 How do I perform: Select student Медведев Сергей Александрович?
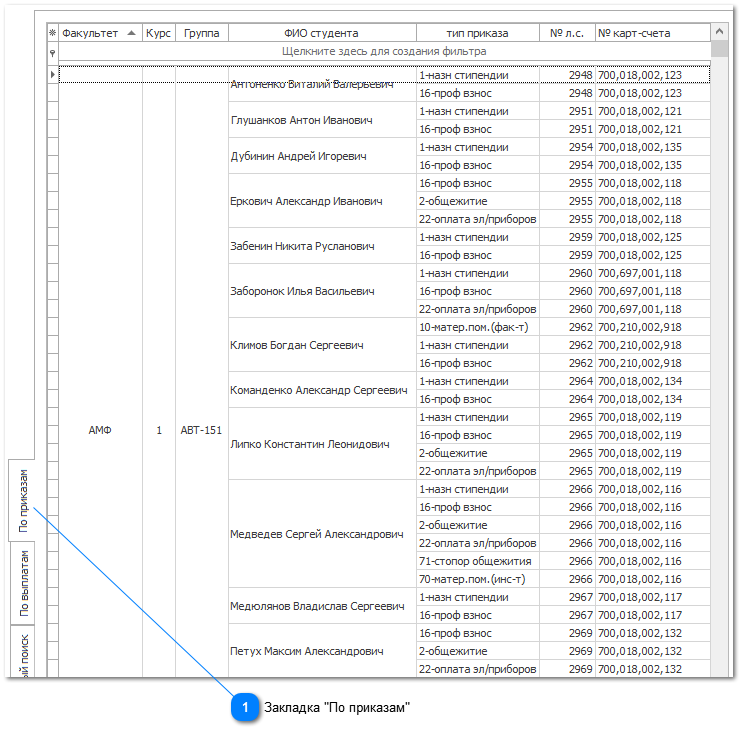point(322,534)
